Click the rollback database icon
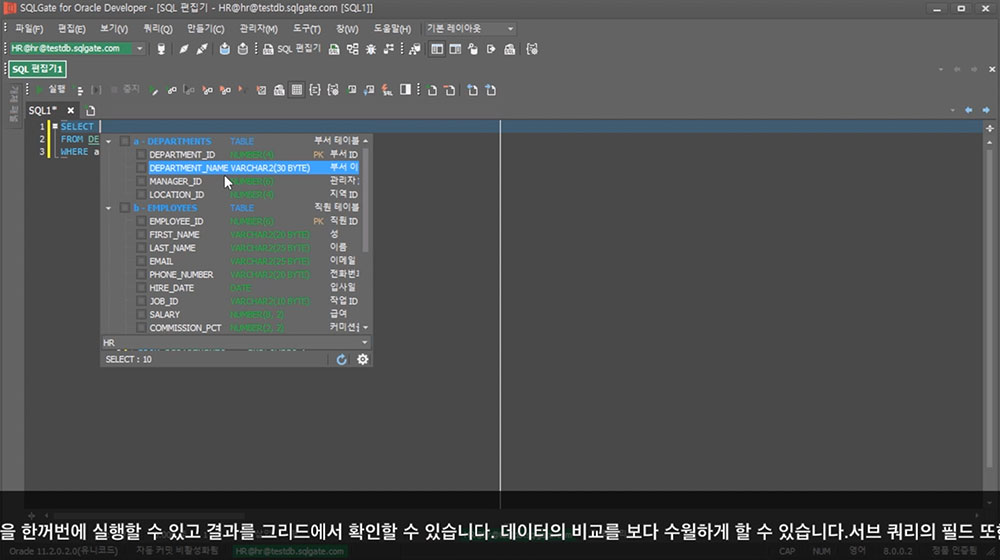The height and width of the screenshot is (560, 1000). 242,49
